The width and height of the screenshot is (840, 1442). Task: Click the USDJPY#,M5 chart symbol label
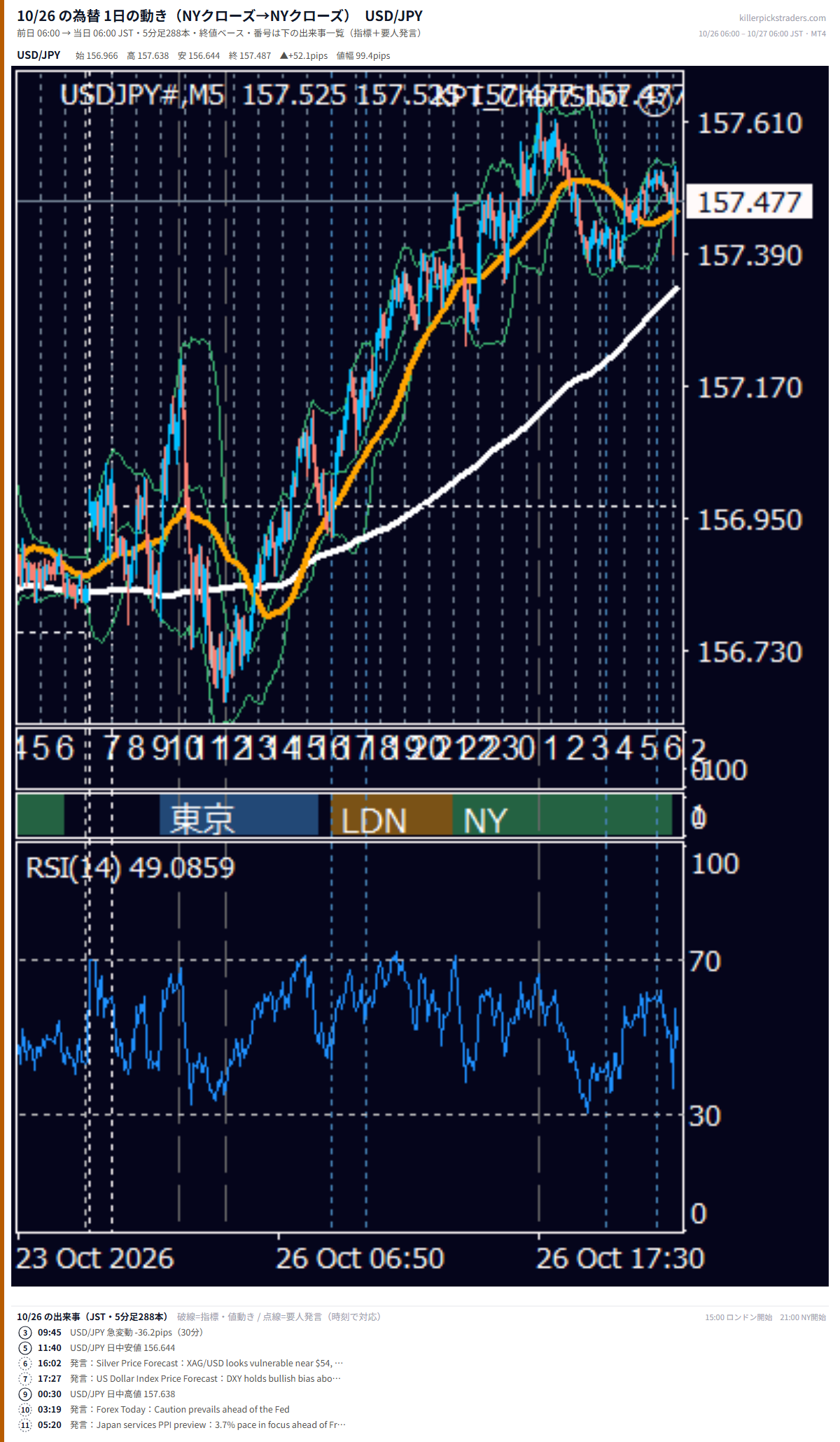pyautogui.click(x=142, y=95)
